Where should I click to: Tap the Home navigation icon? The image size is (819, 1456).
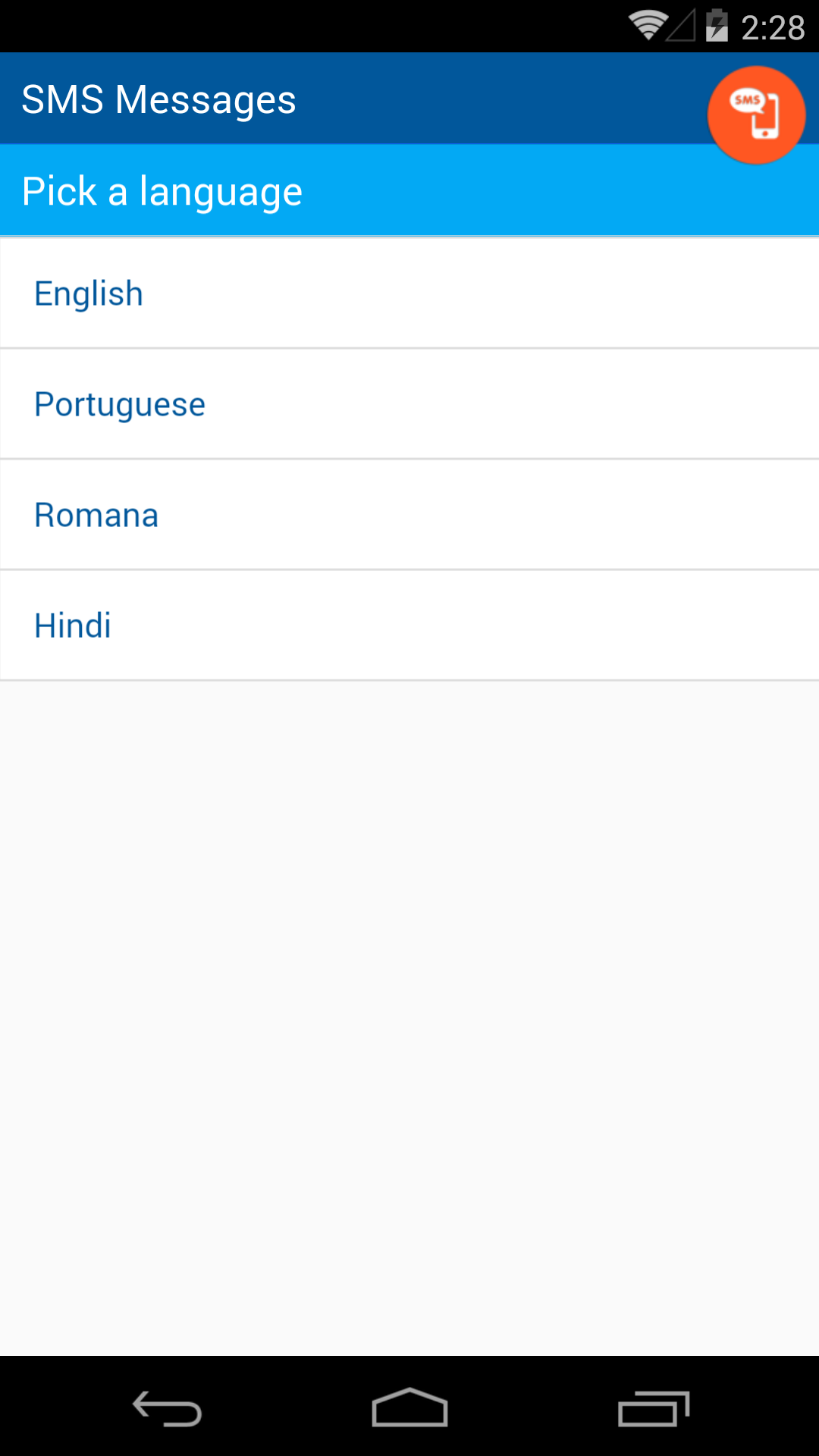tap(409, 1408)
